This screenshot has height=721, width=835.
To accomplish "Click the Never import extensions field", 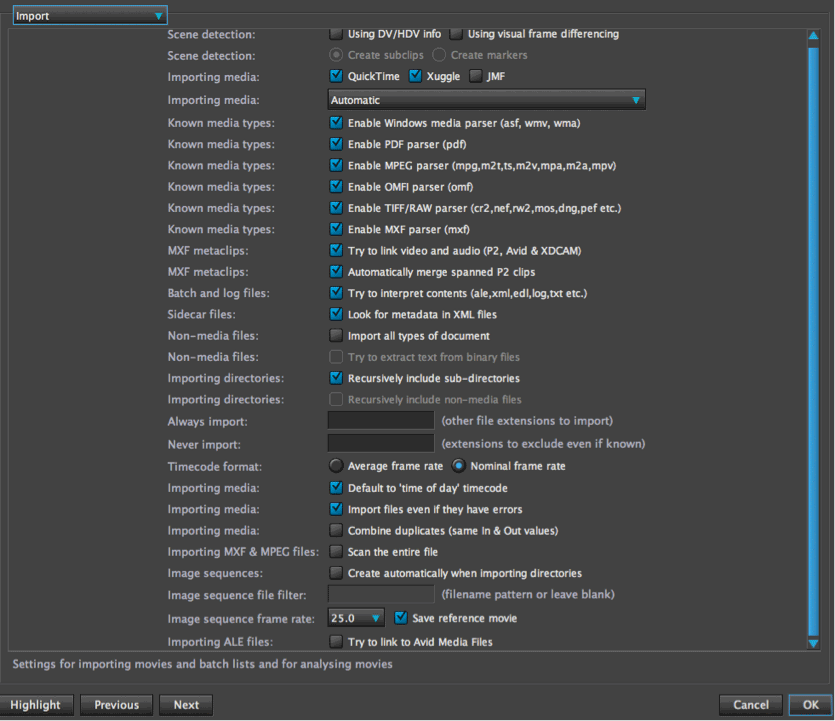I will click(x=381, y=444).
